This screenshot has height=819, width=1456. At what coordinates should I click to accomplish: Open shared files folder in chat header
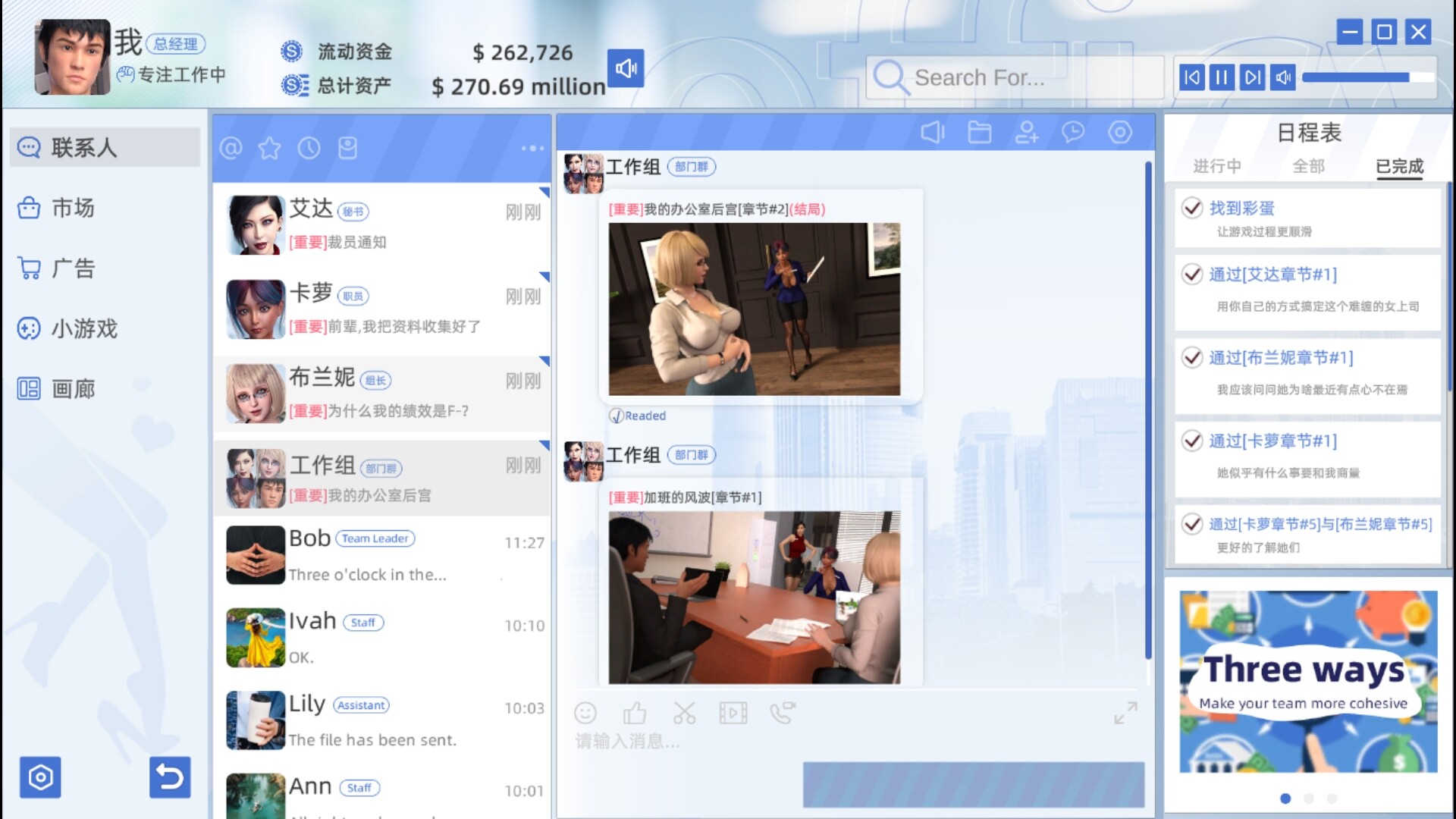980,132
